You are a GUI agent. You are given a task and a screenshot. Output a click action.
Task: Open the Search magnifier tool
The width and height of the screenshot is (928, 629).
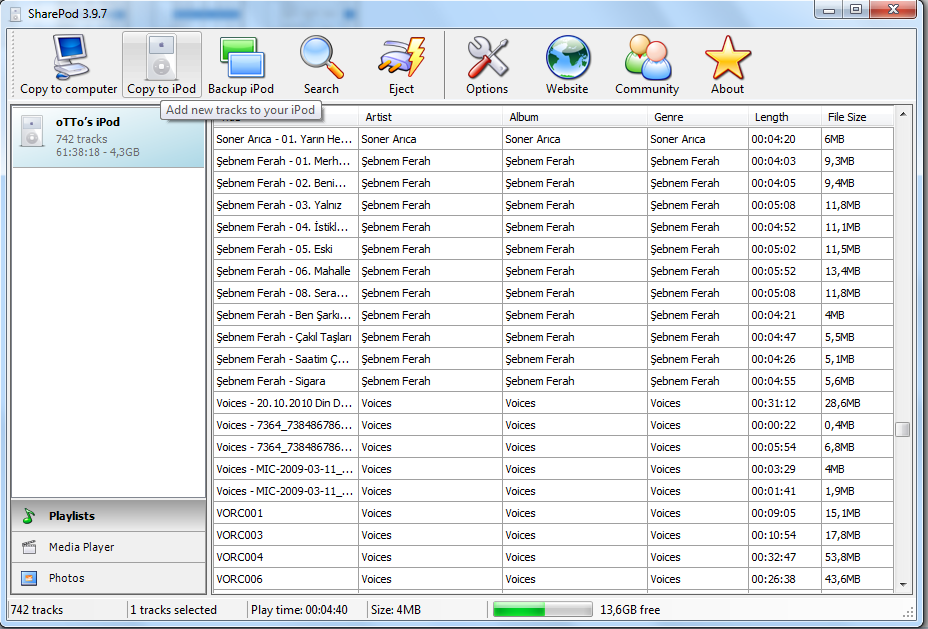321,64
